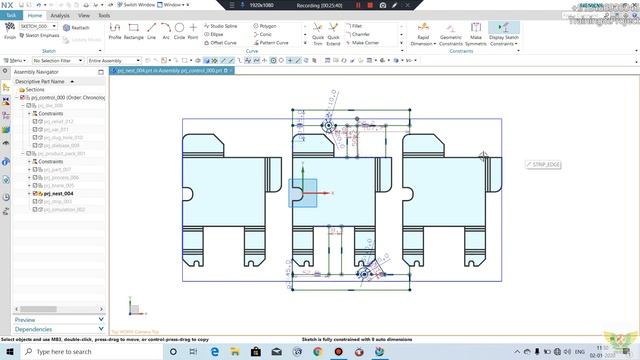The width and height of the screenshot is (640, 360).
Task: Open the History clock sidebar tab
Action: pos(6,197)
